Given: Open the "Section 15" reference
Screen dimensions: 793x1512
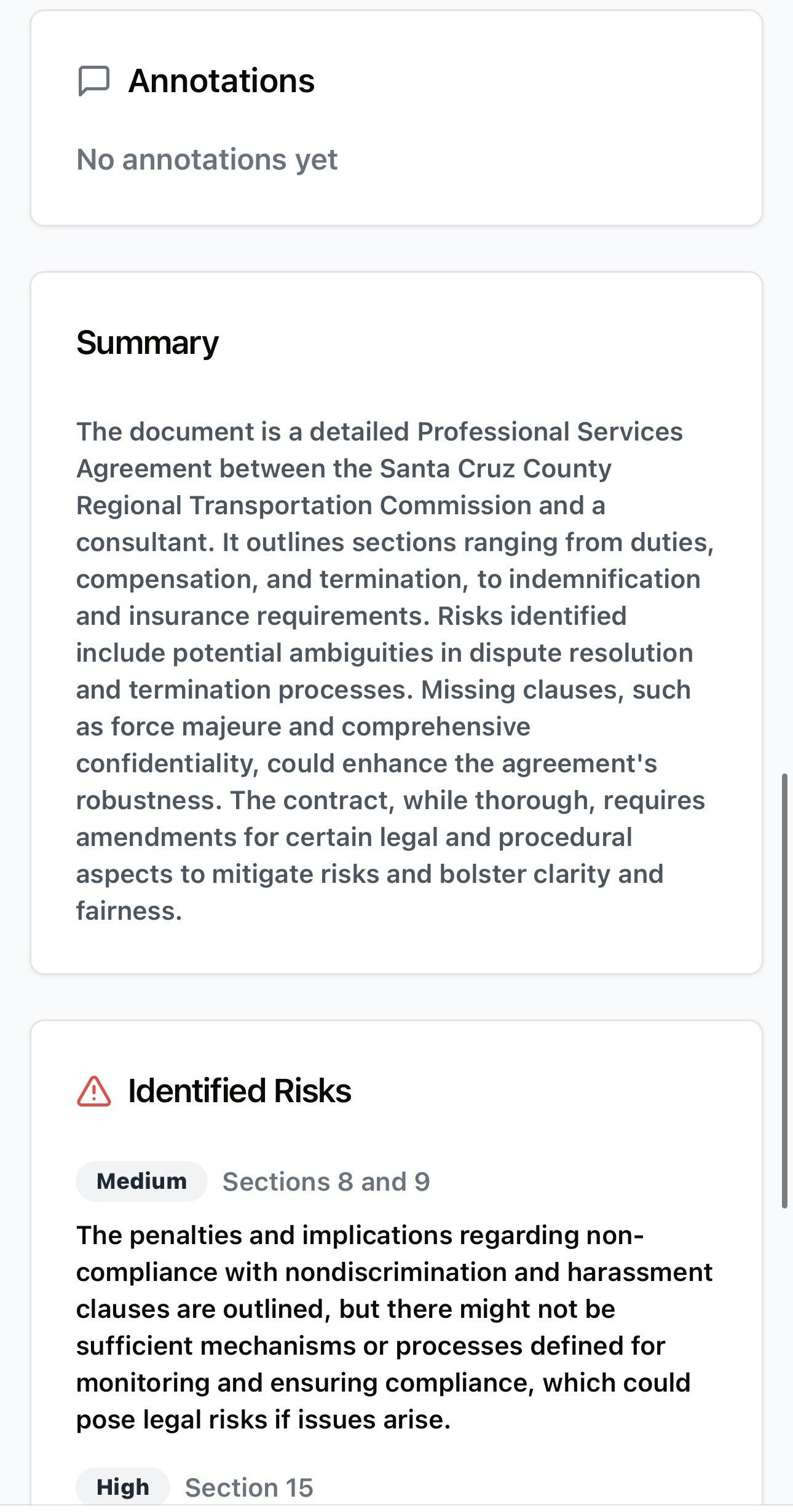Looking at the screenshot, I should click(249, 1487).
